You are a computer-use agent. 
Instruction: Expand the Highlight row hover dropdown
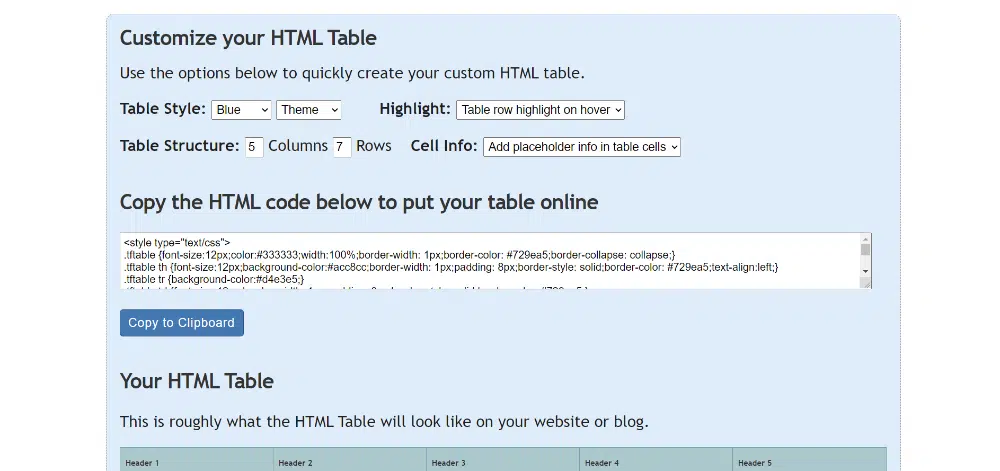(x=540, y=110)
